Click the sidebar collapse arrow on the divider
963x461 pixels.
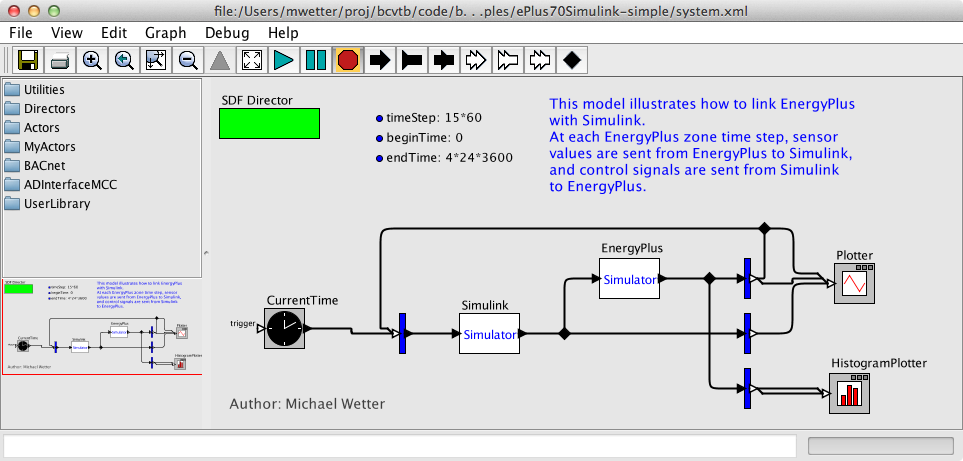click(206, 252)
